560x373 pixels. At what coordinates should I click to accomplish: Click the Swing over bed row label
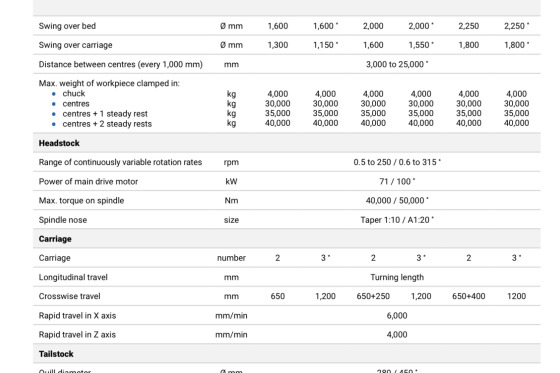[67, 26]
